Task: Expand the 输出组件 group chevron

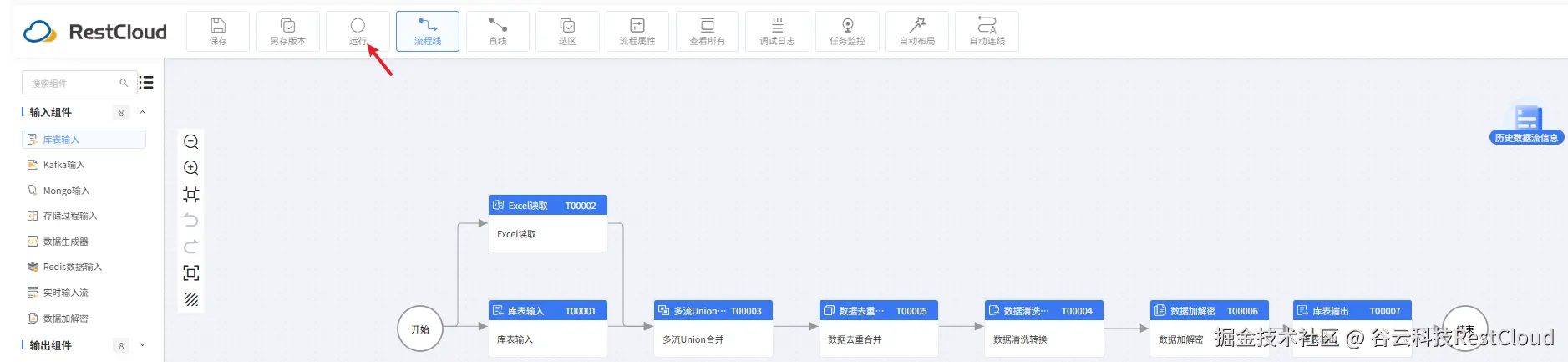Action: (143, 344)
